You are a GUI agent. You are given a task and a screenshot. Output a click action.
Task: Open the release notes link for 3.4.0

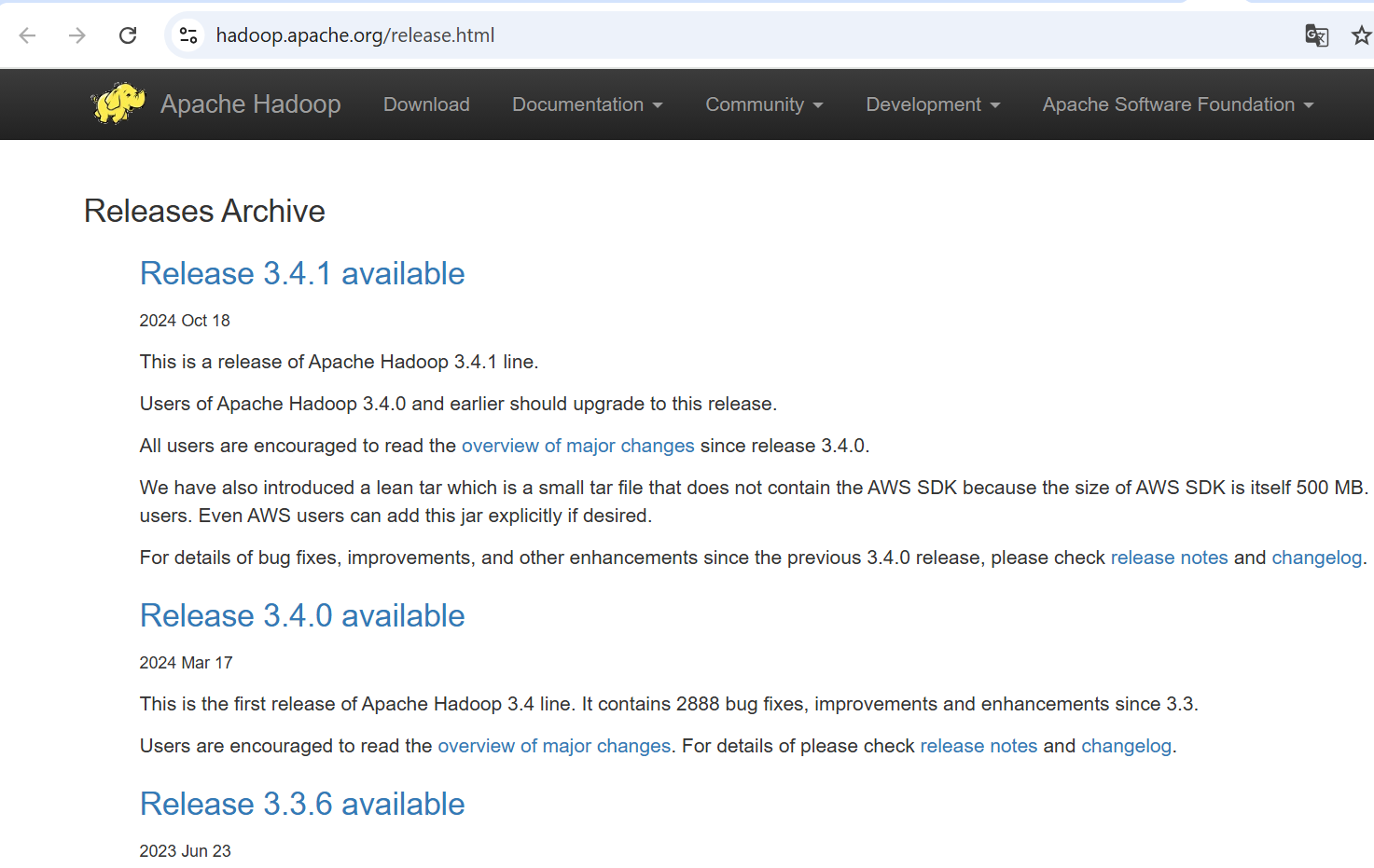(x=978, y=746)
